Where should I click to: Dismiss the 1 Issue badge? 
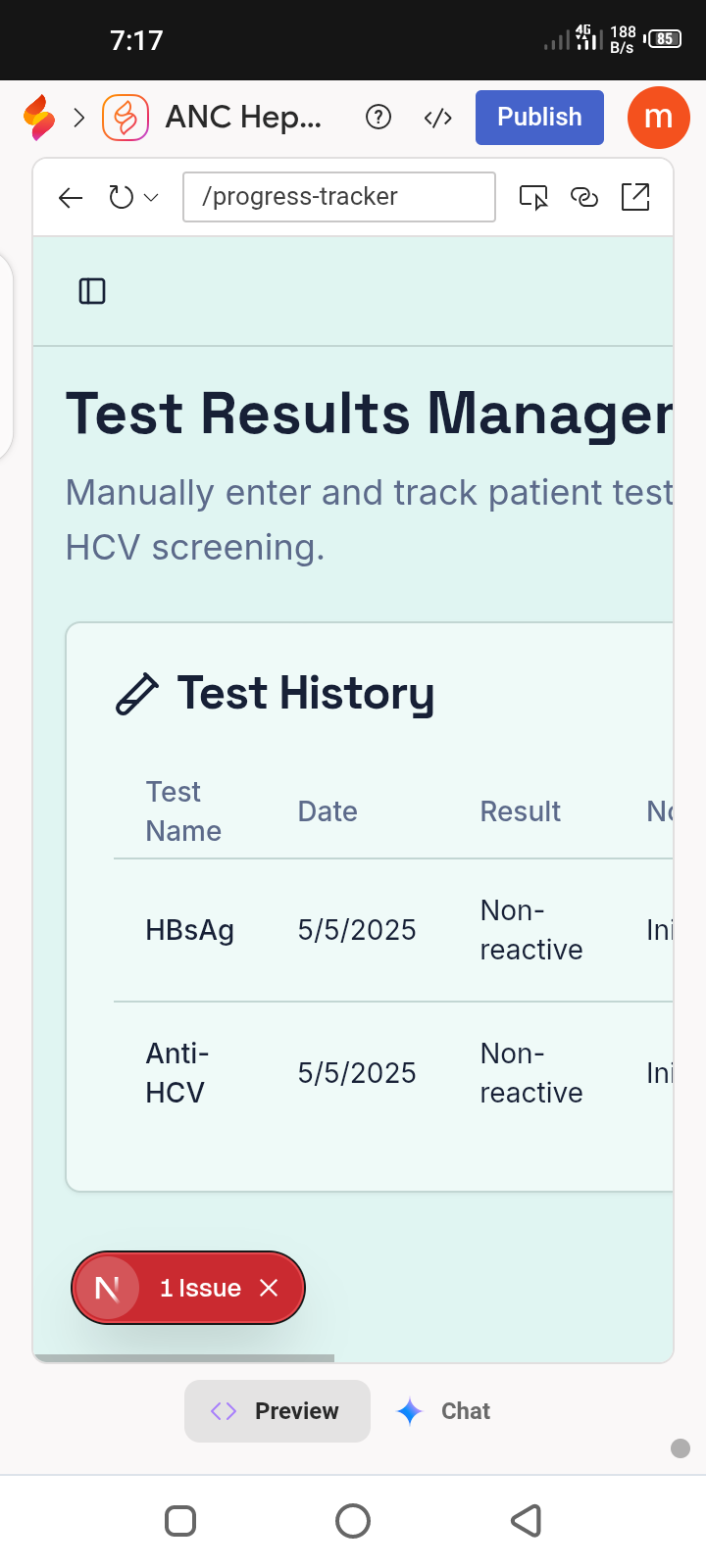tap(269, 1288)
